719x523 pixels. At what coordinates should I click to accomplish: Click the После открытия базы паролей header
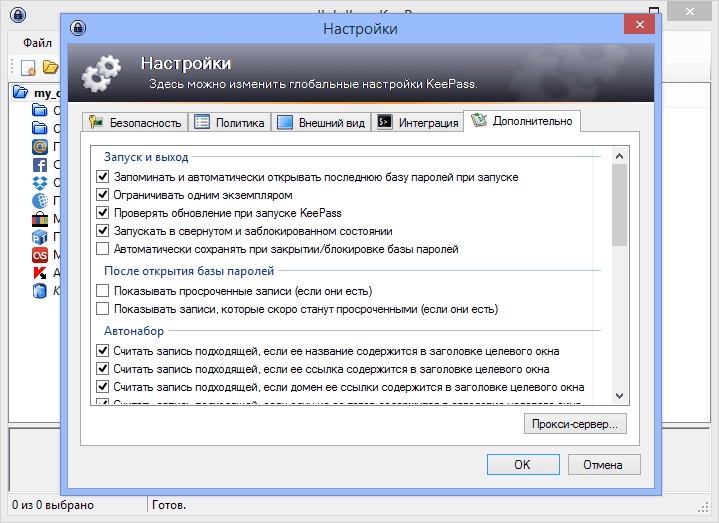click(x=189, y=271)
